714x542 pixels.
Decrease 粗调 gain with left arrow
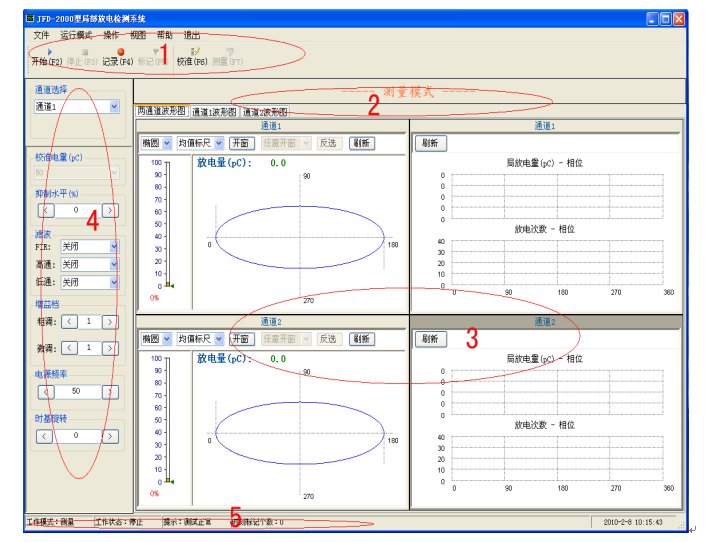(69, 322)
